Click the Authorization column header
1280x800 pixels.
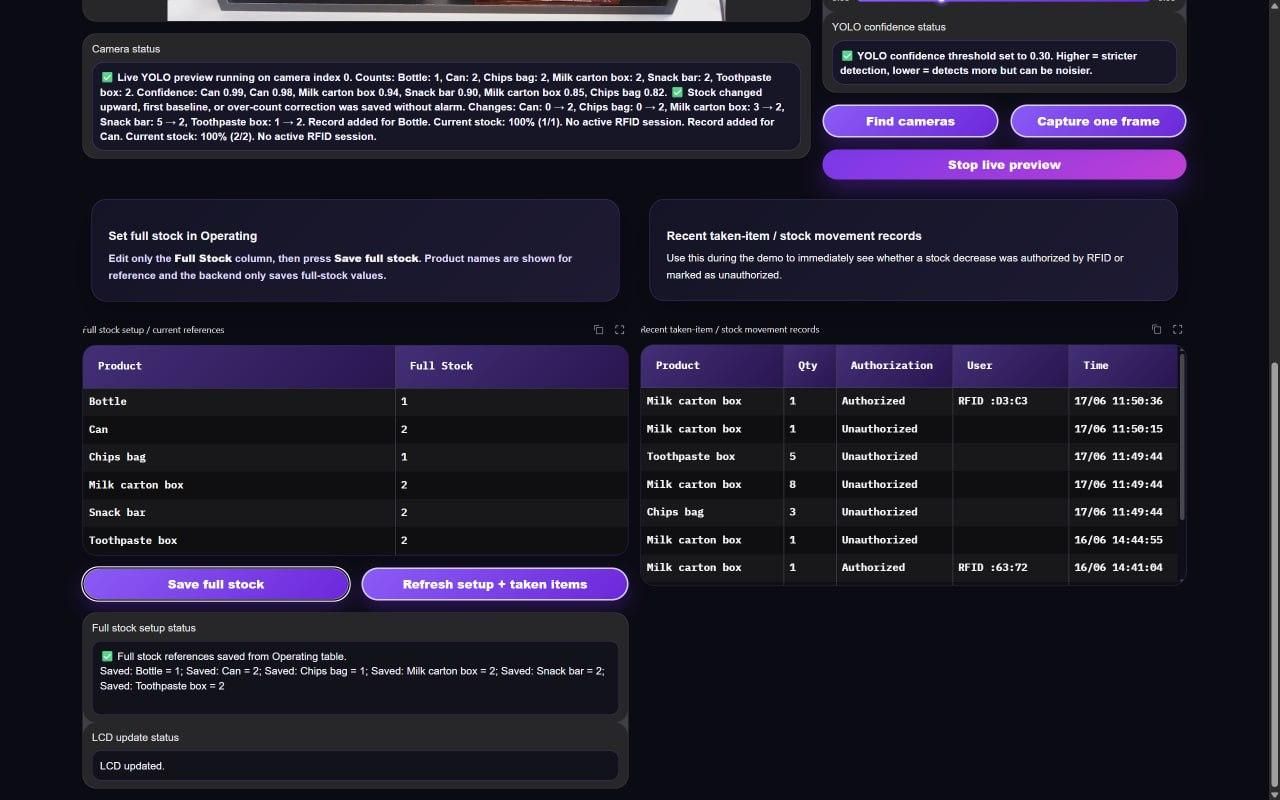894,366
